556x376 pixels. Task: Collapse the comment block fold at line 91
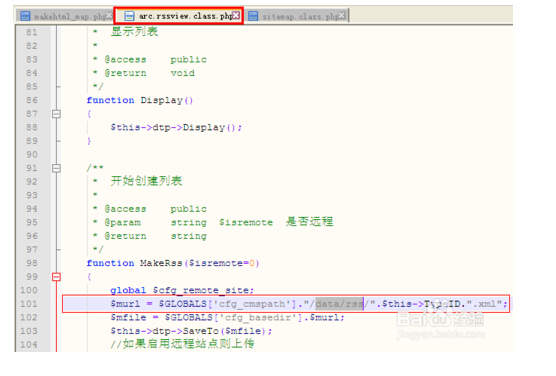[56, 168]
